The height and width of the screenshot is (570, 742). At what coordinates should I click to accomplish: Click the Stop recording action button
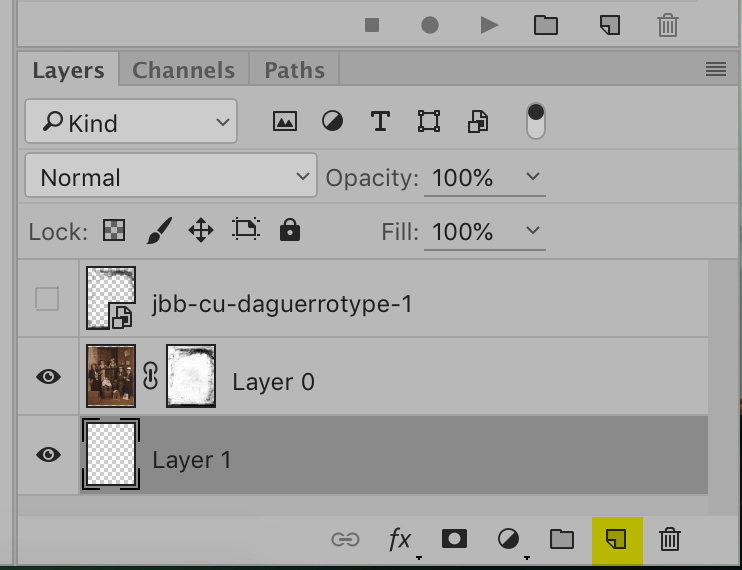tap(372, 25)
